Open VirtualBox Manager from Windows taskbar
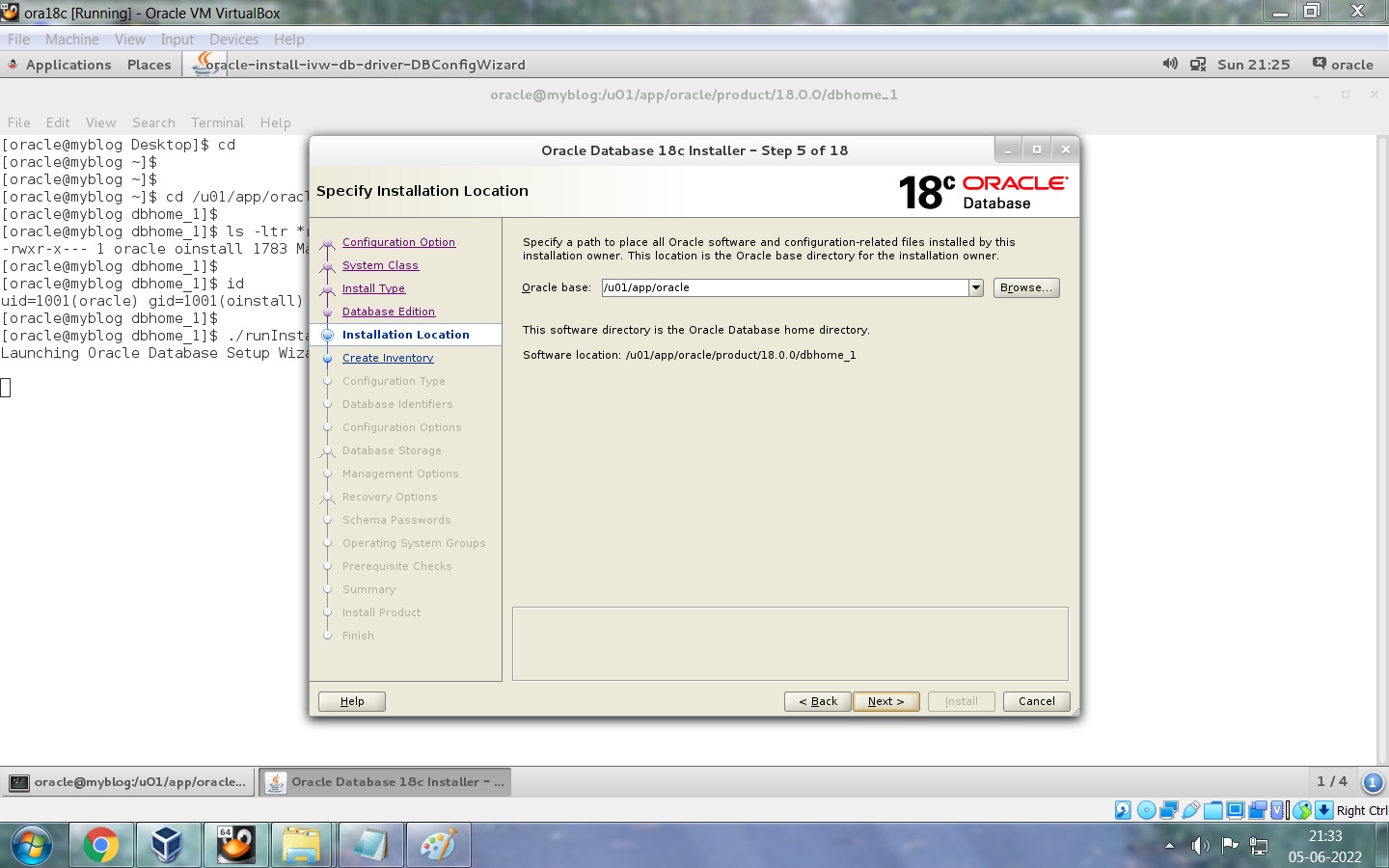The width and height of the screenshot is (1389, 868). coord(168,846)
